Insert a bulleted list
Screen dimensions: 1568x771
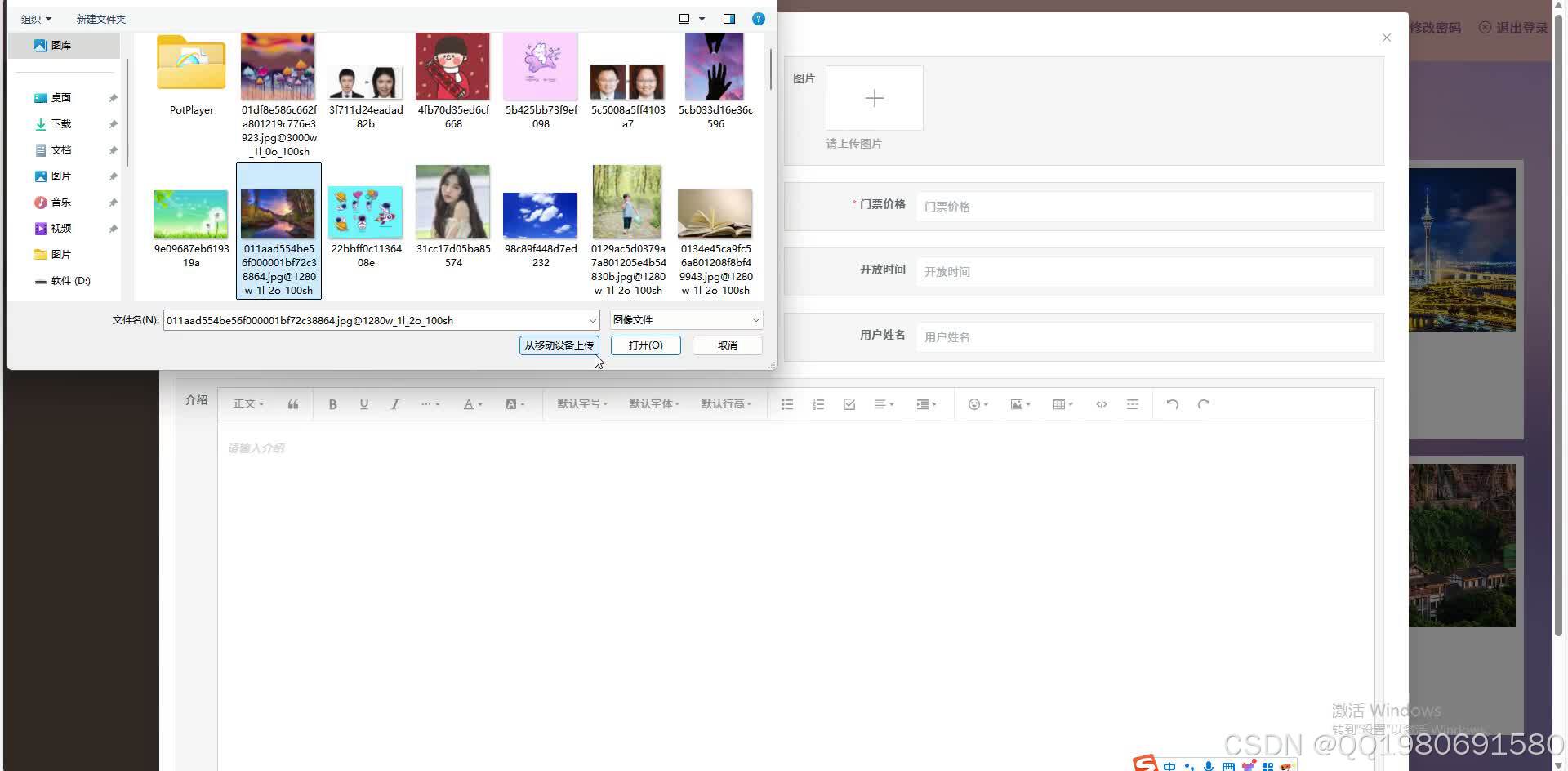(786, 403)
